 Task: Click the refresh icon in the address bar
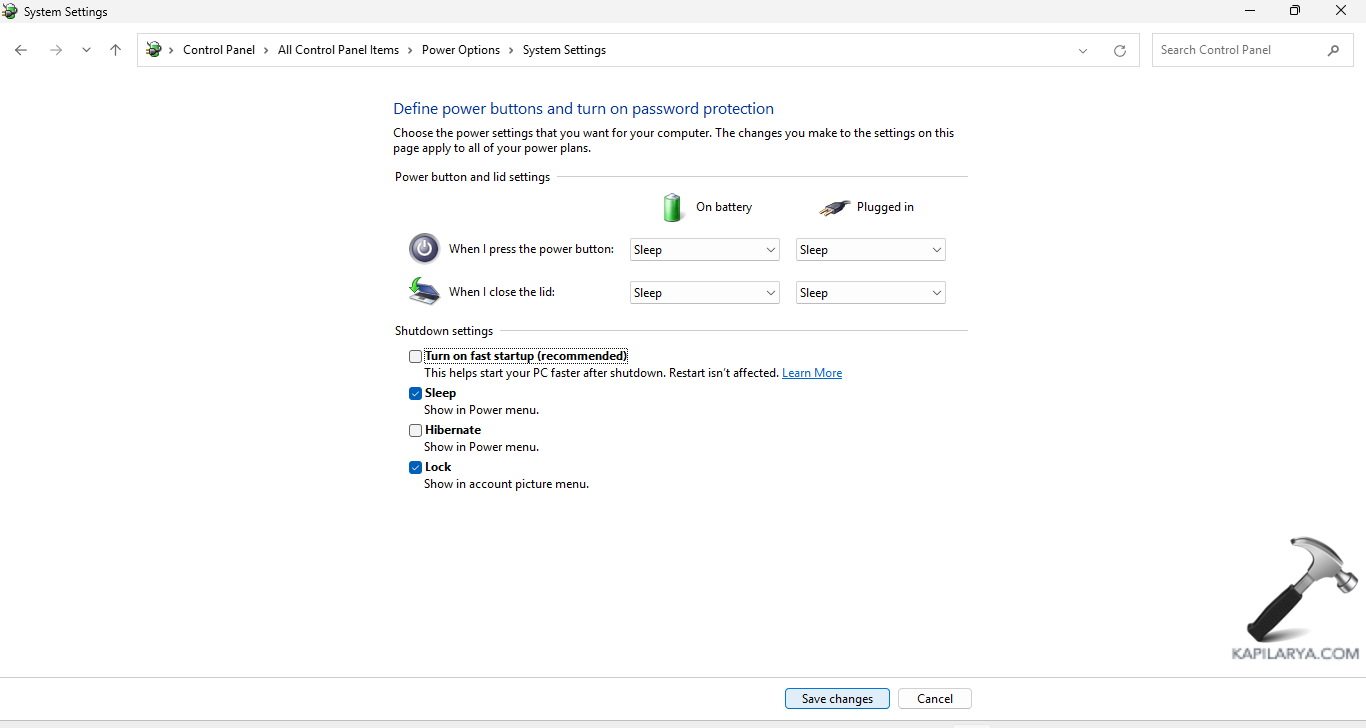pyautogui.click(x=1120, y=49)
